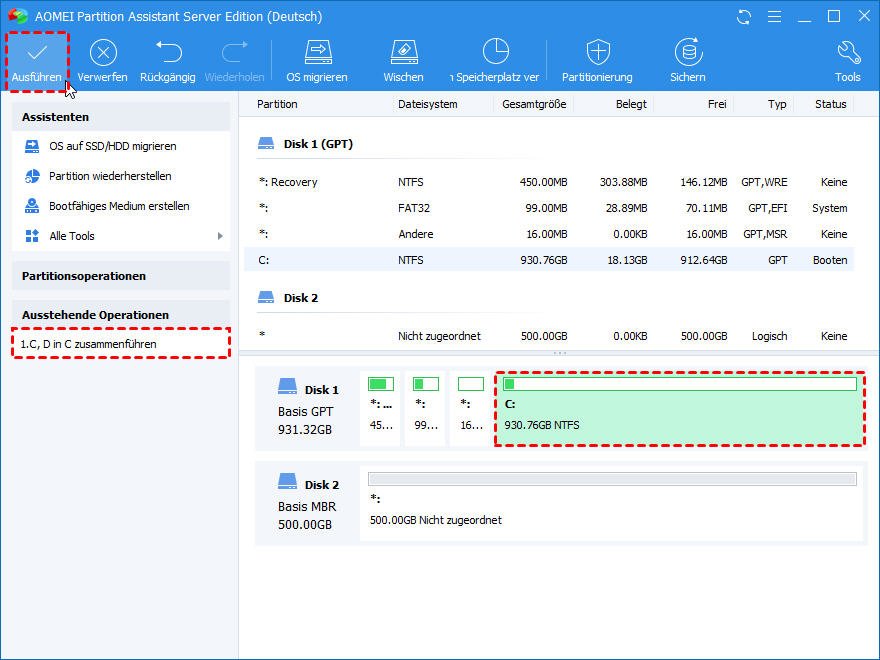
Task: Click the C: 930.76GB partition block
Action: [679, 408]
